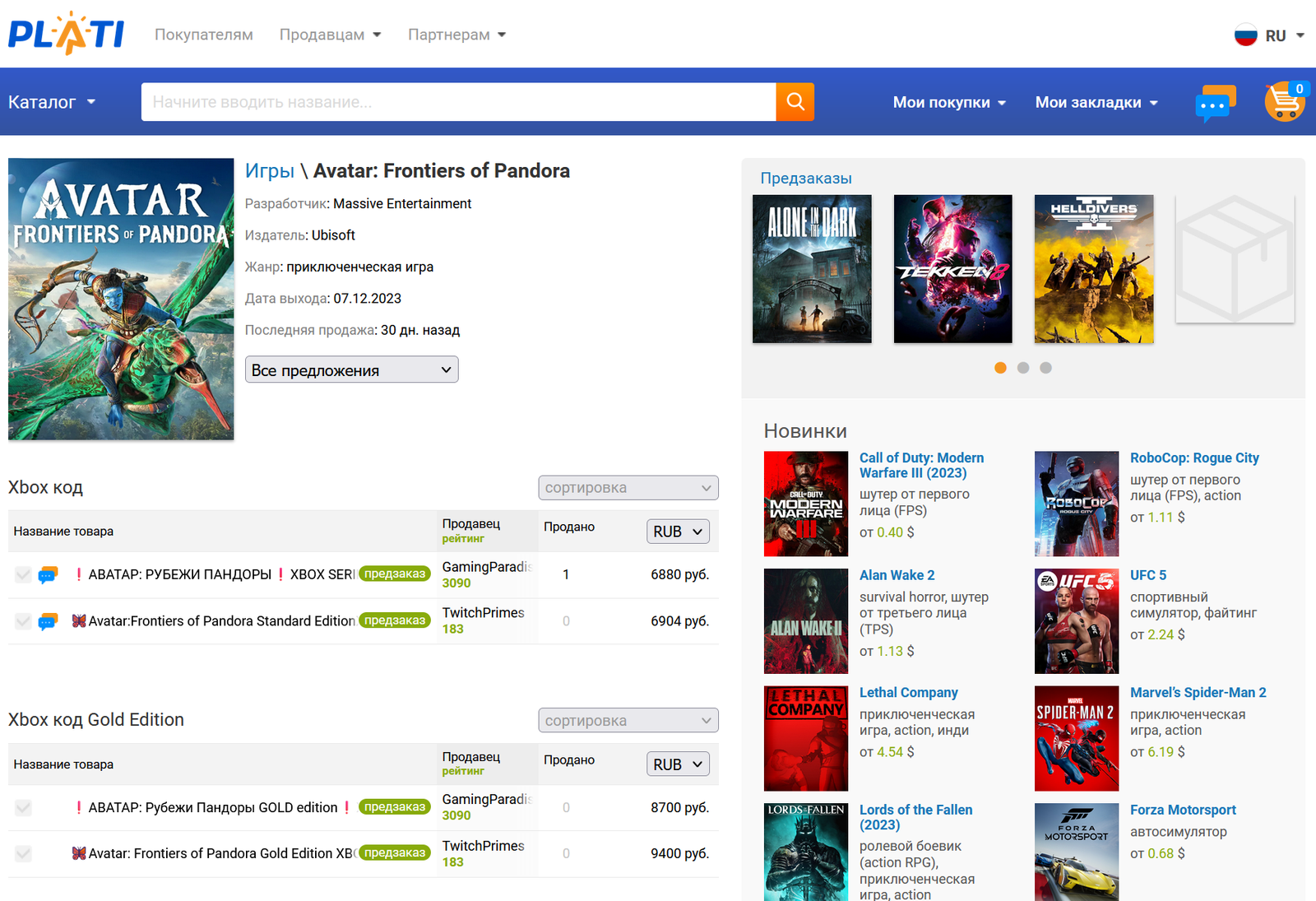Click предзаказ badge on АВАТАР GOLD edition row
Viewport: 1316px width, 901px height.
[x=395, y=807]
